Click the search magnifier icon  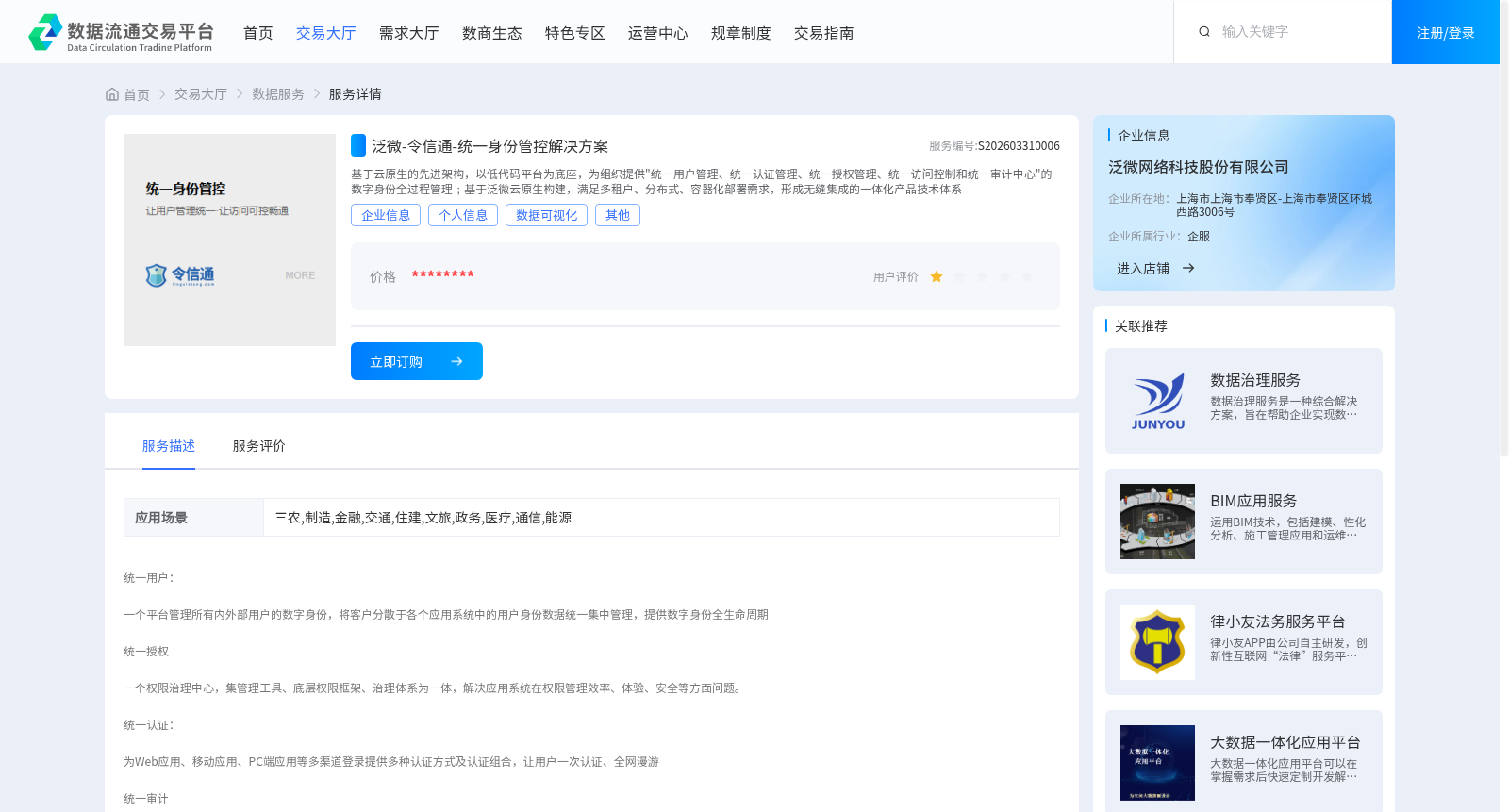1204,32
